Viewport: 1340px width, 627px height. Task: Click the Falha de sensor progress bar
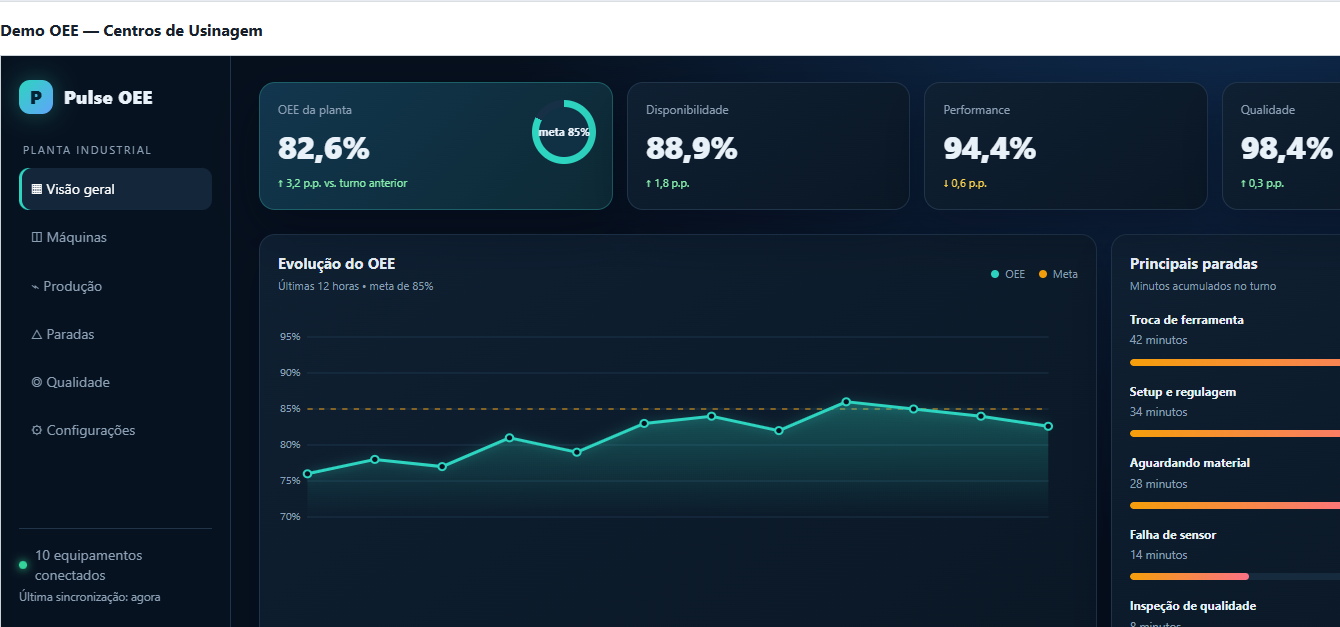pyautogui.click(x=1235, y=576)
